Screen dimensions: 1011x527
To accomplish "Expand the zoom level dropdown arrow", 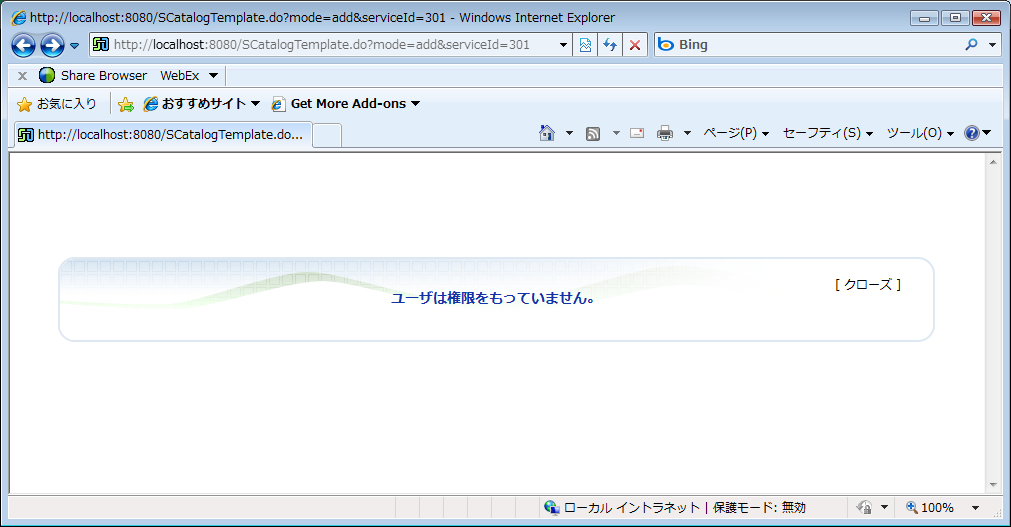I will click(x=976, y=508).
